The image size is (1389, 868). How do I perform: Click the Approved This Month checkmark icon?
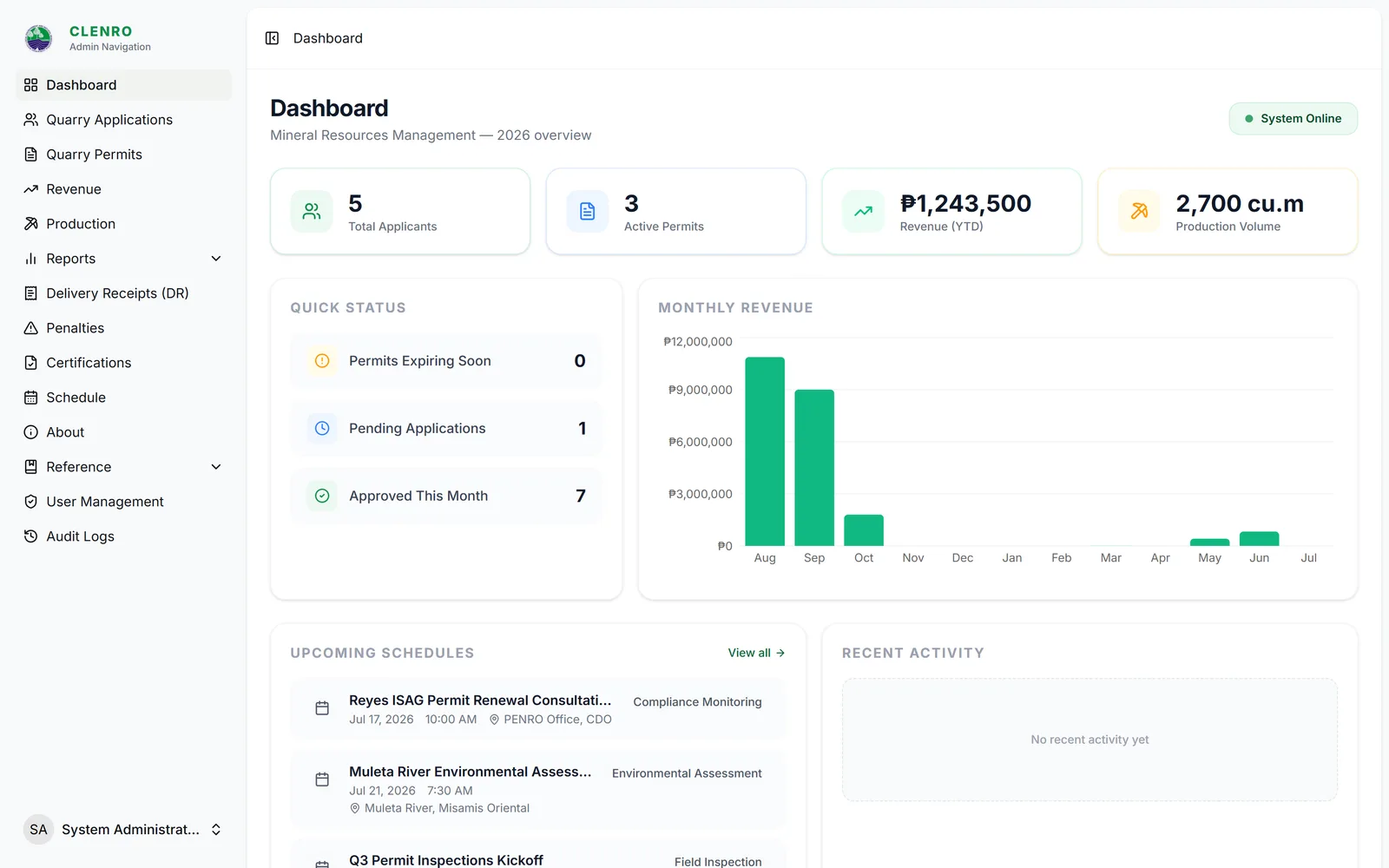click(322, 496)
